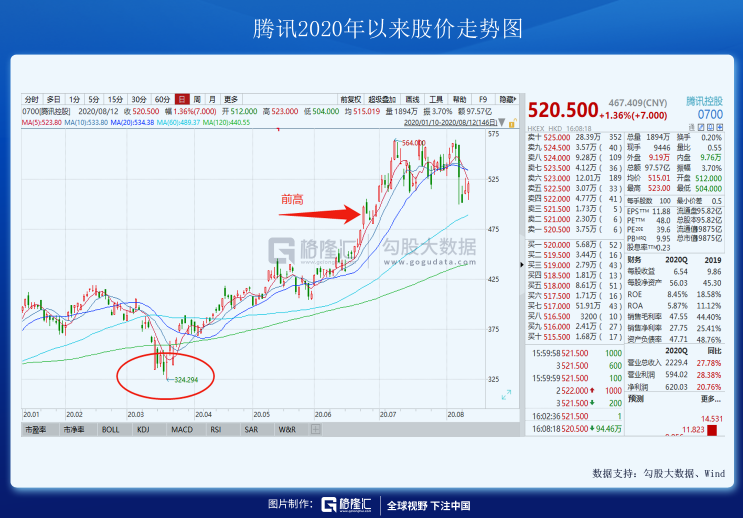Click the 324.294 low price label

pyautogui.click(x=186, y=380)
